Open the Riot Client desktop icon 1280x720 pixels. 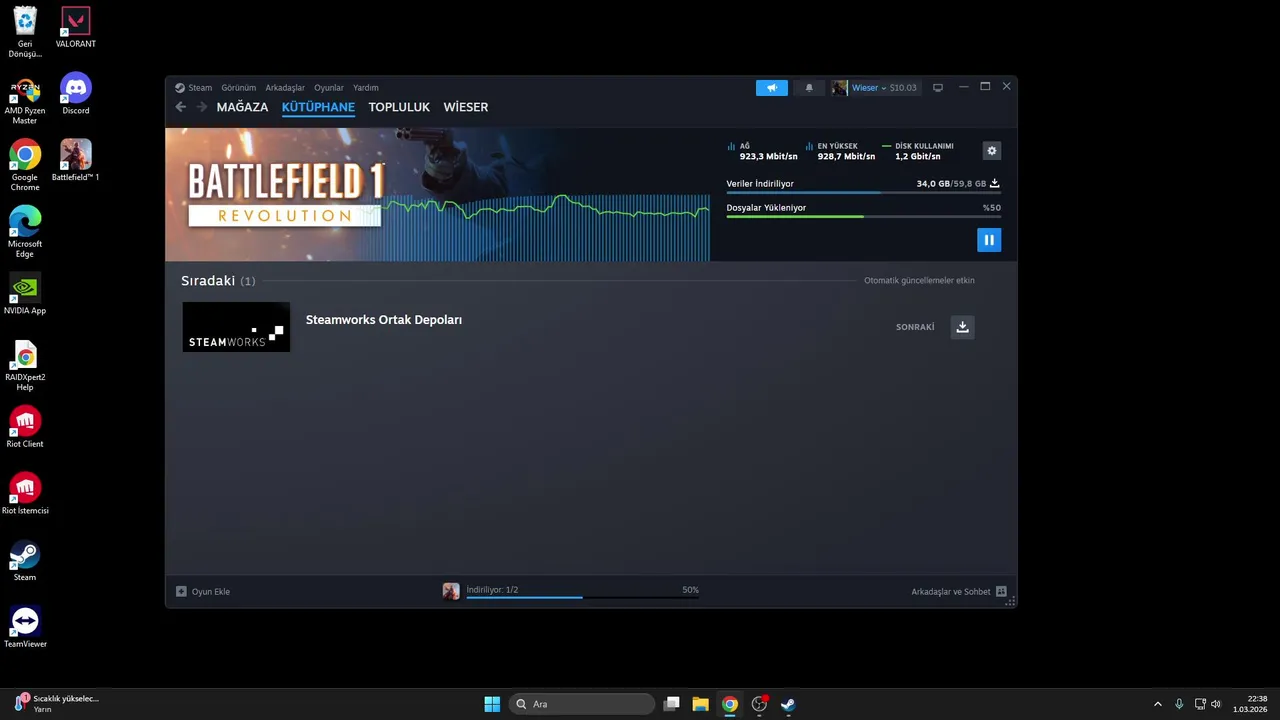25,427
